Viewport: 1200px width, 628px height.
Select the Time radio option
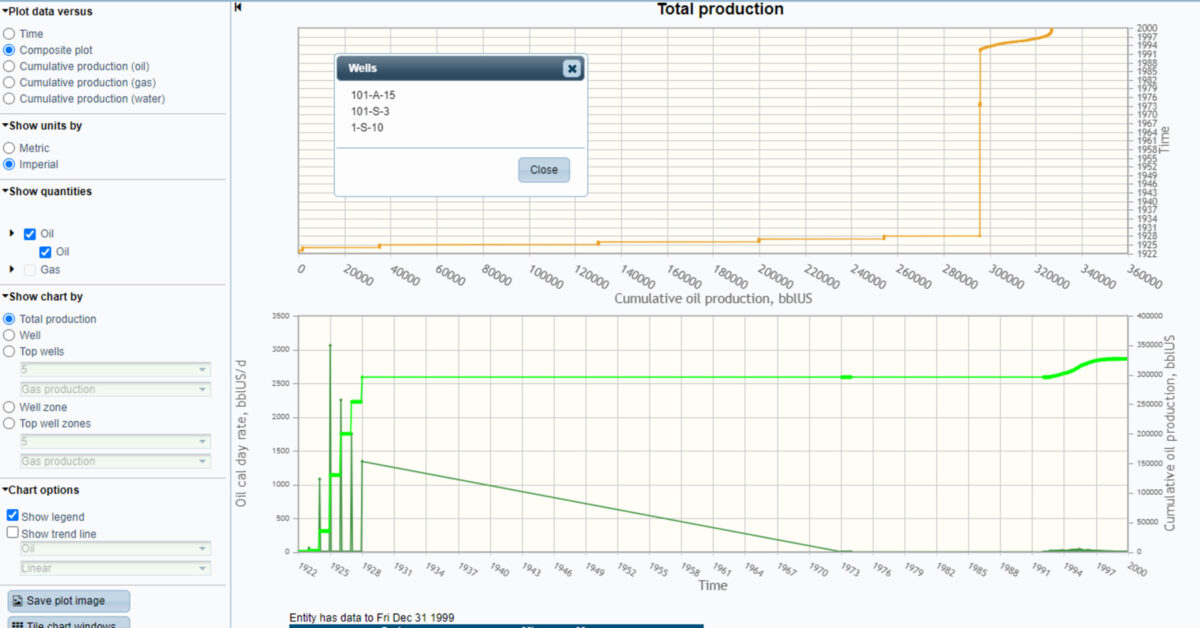[9, 34]
